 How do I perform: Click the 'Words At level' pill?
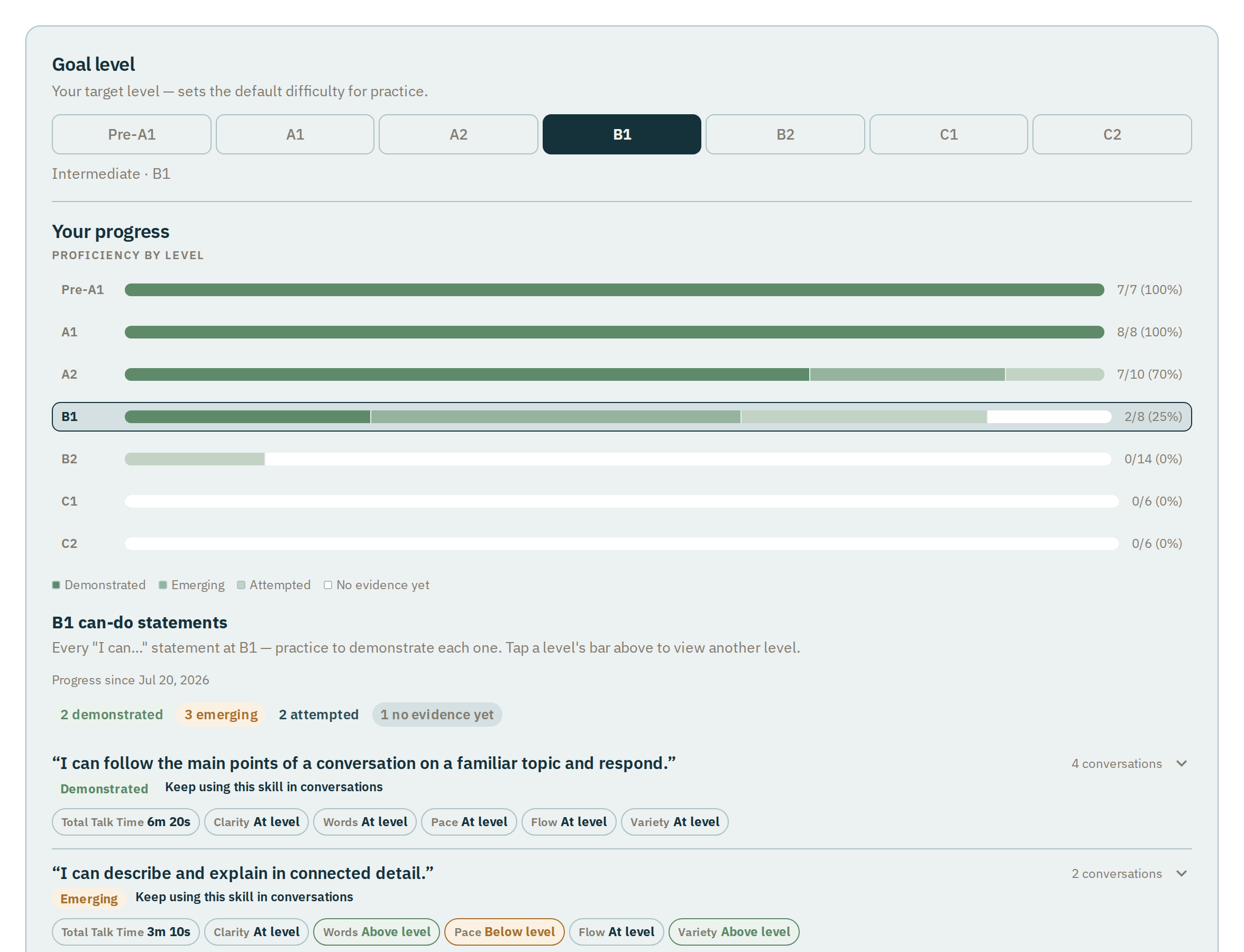tap(365, 822)
